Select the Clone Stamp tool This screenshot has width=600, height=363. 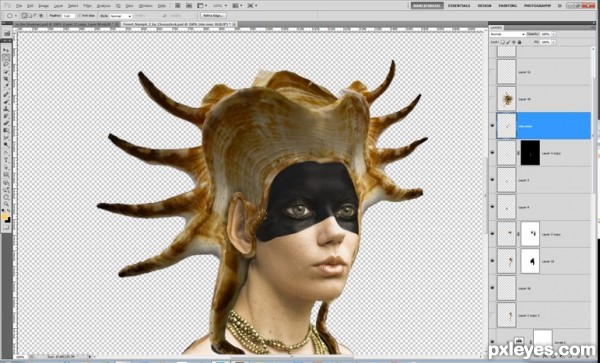[7, 108]
